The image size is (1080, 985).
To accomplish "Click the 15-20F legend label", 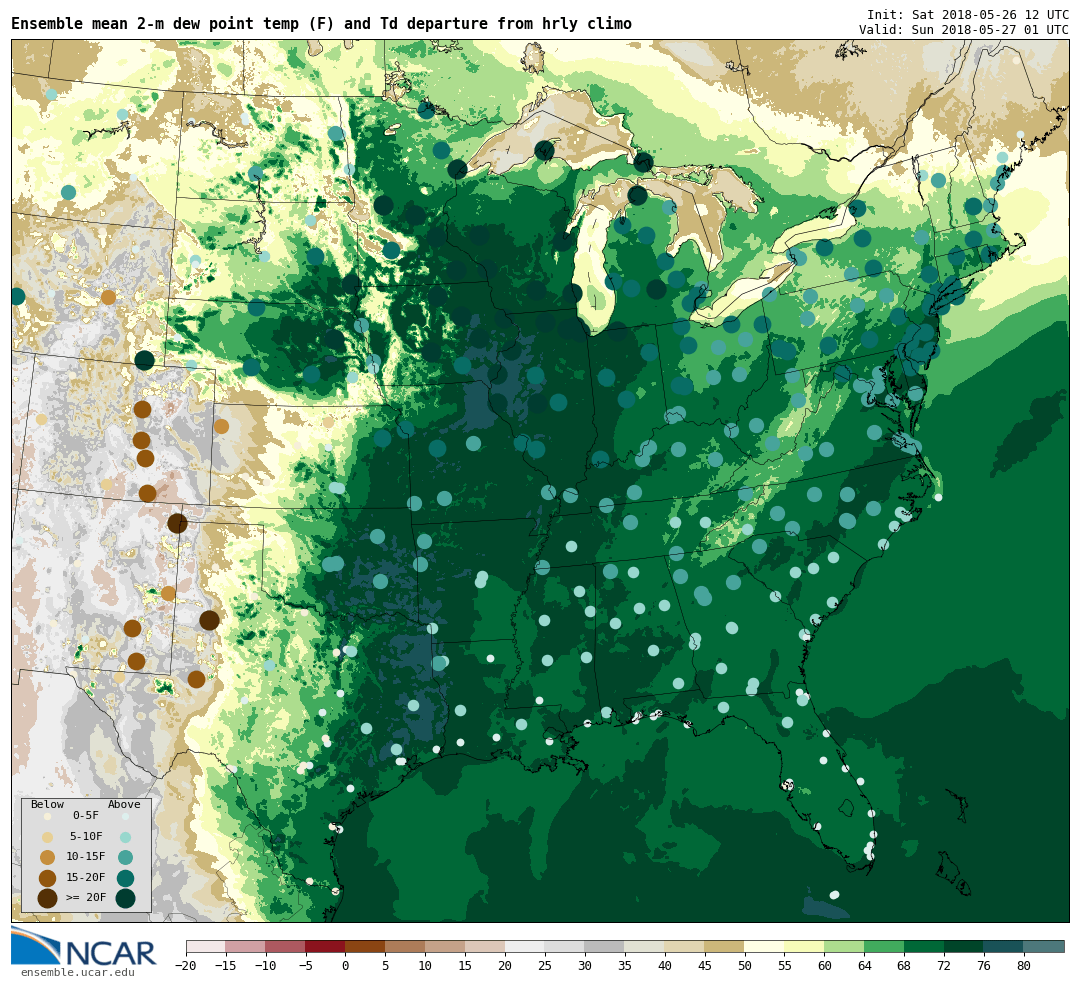I will point(85,878).
